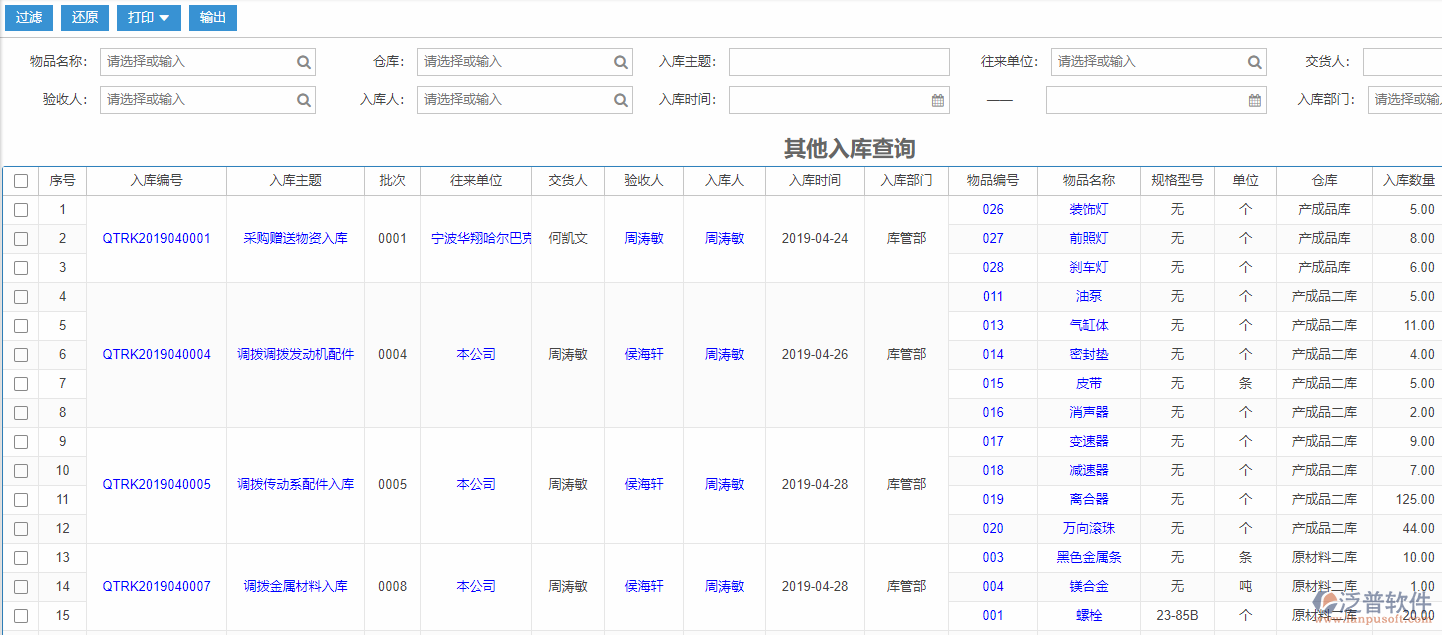Viewport: 1442px width, 635px height.
Task: Click the search icon beside 物品名称 field
Action: tap(303, 62)
